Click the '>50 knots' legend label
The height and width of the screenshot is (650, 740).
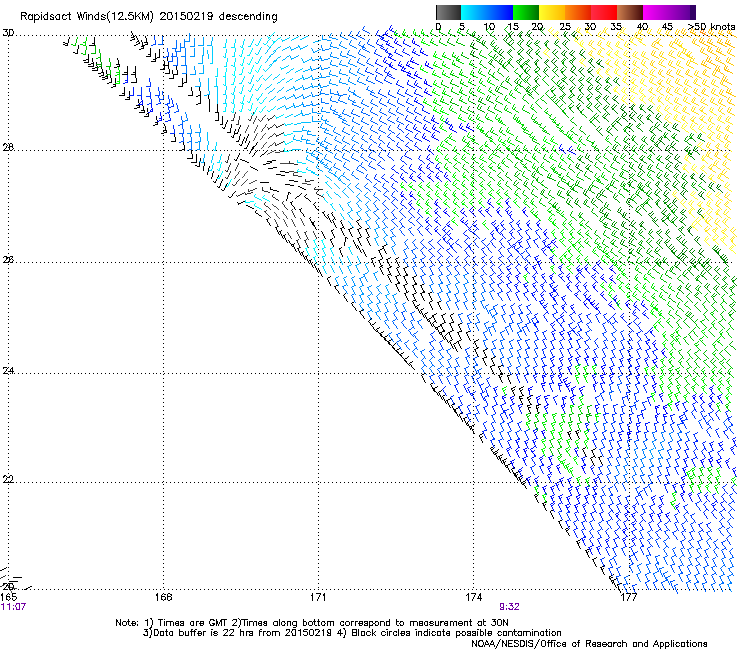pyautogui.click(x=711, y=27)
